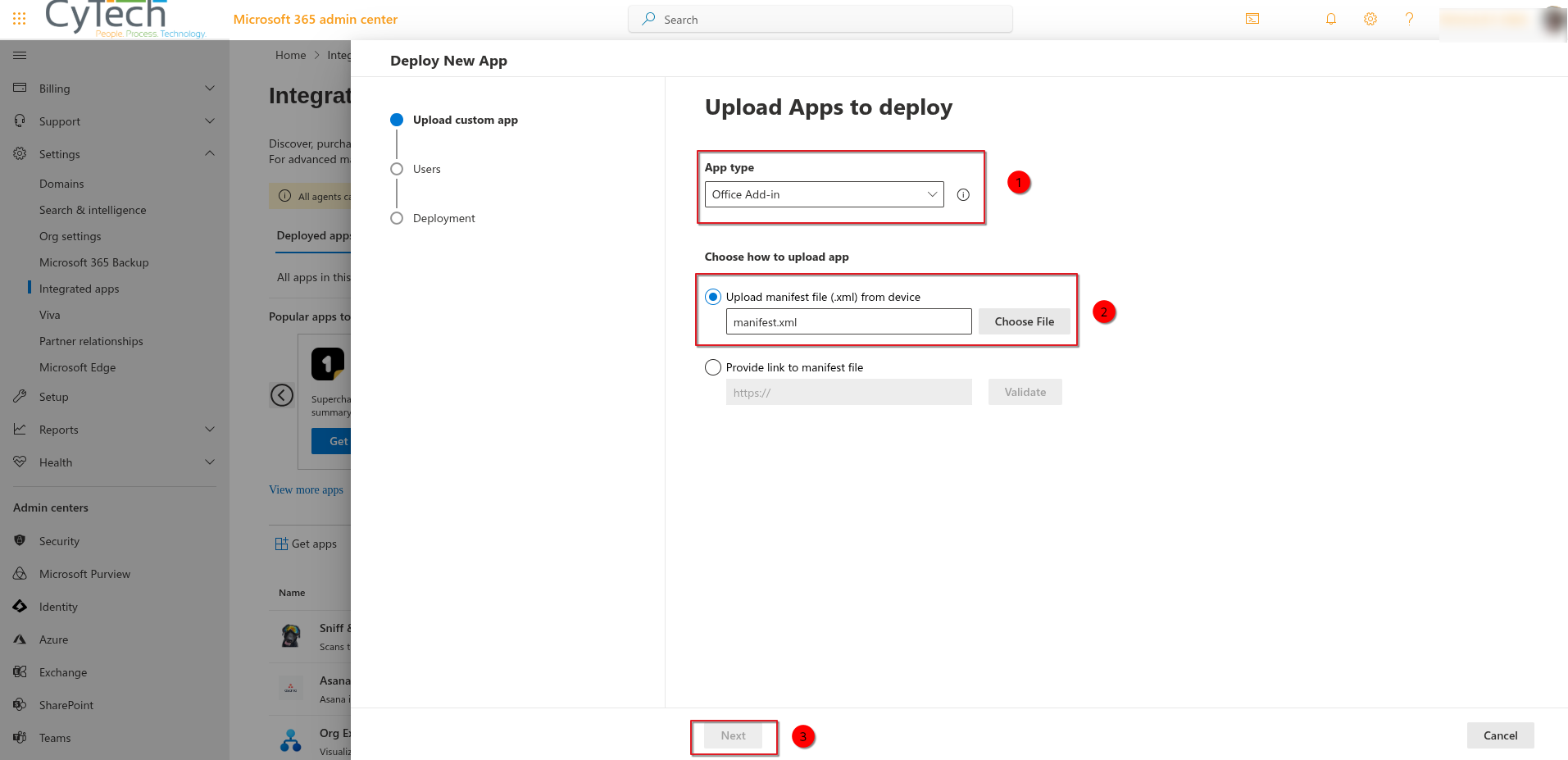Click the App type info icon
Viewport: 1568px width, 760px height.
coord(963,195)
